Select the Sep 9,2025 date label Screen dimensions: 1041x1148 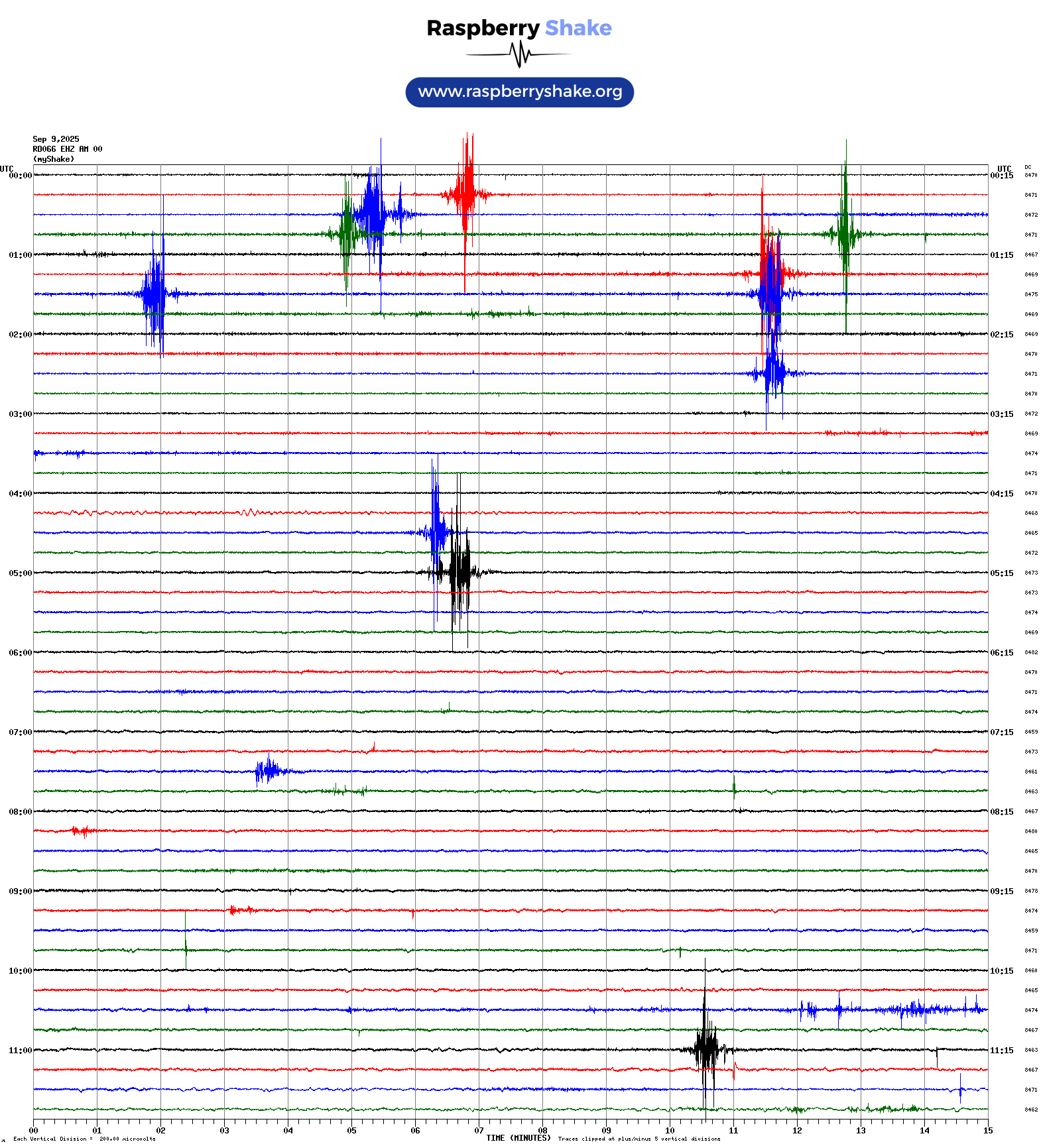tap(56, 139)
